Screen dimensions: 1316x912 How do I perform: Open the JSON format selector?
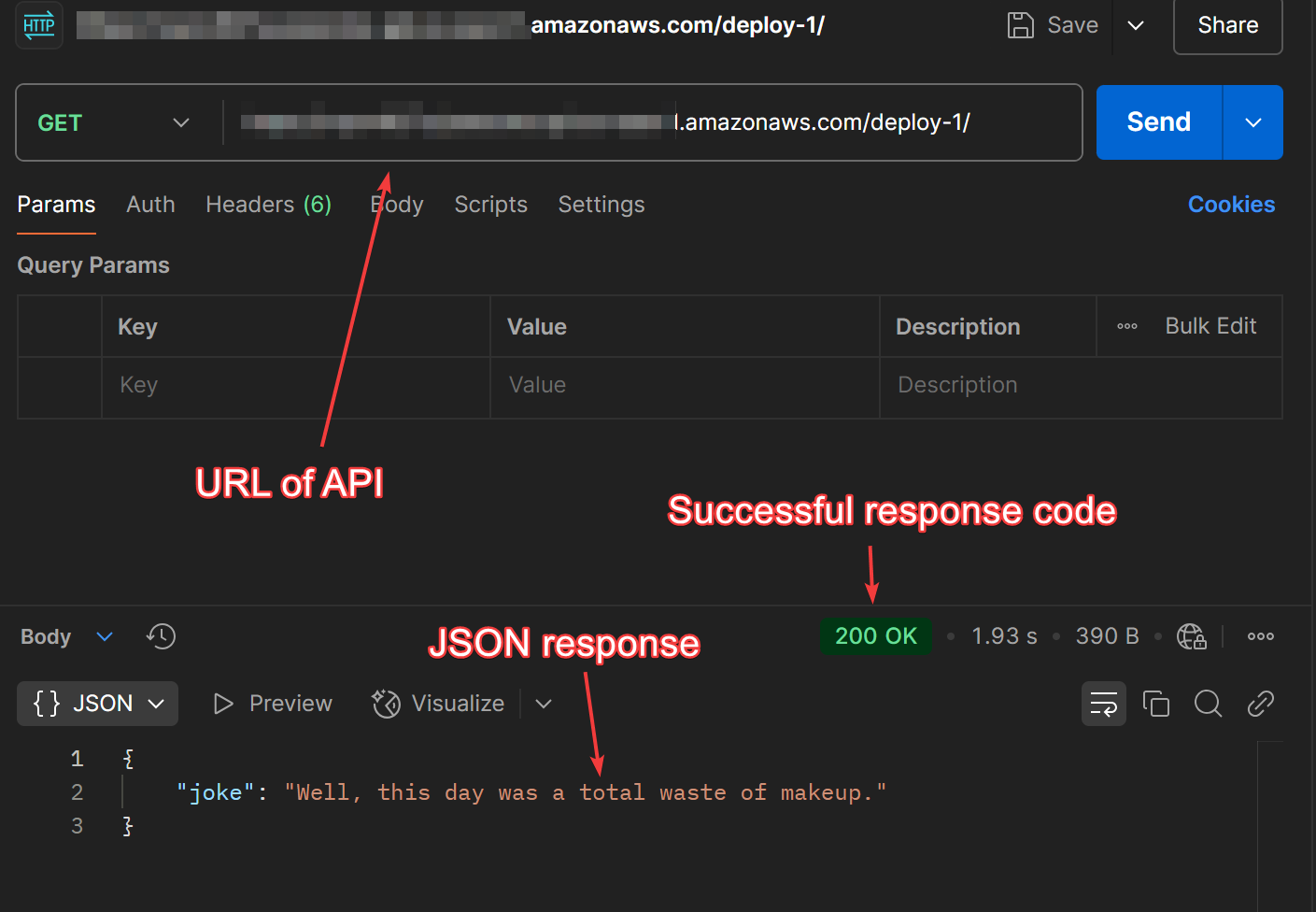(98, 704)
